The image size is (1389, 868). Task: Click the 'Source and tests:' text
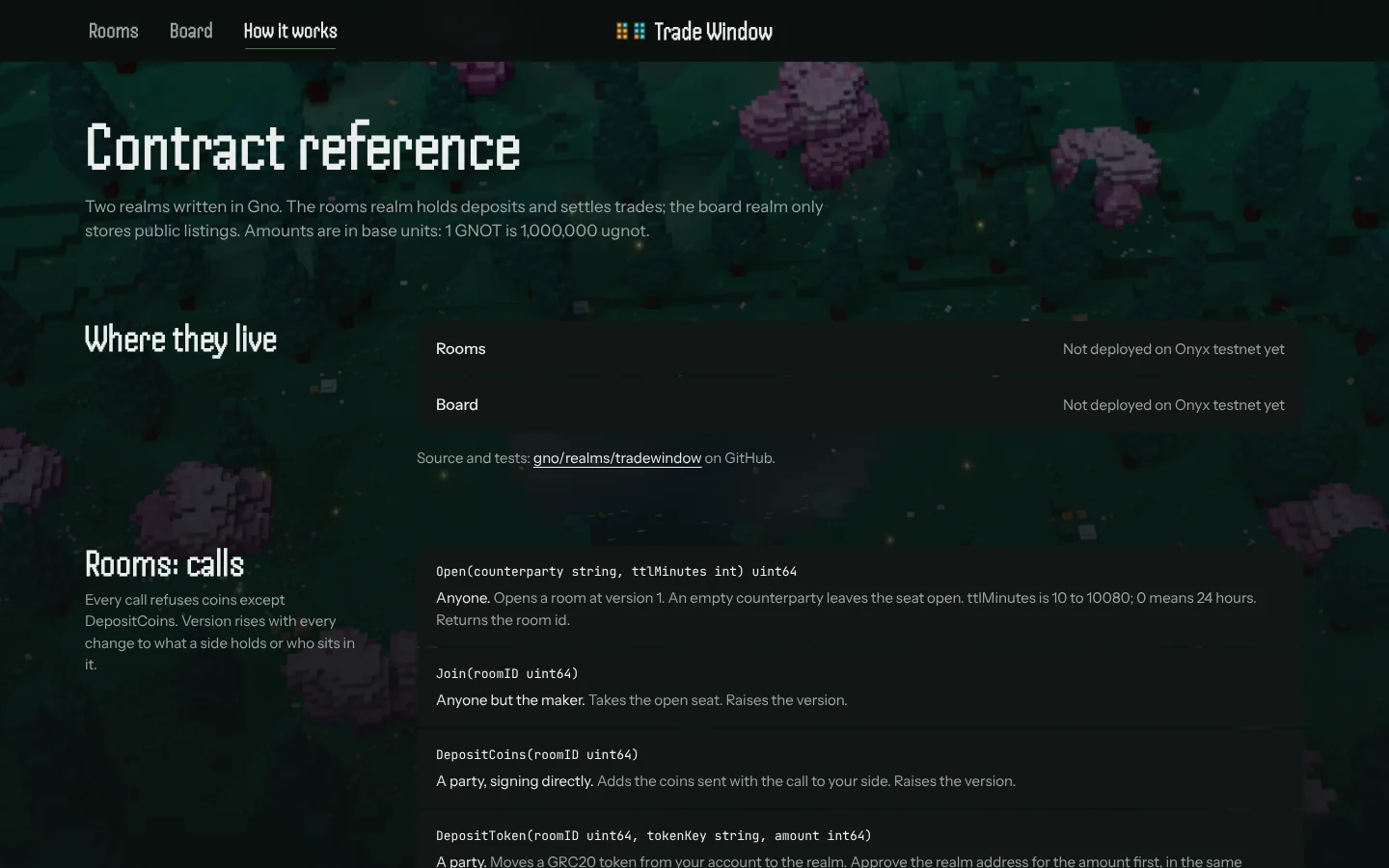474,458
